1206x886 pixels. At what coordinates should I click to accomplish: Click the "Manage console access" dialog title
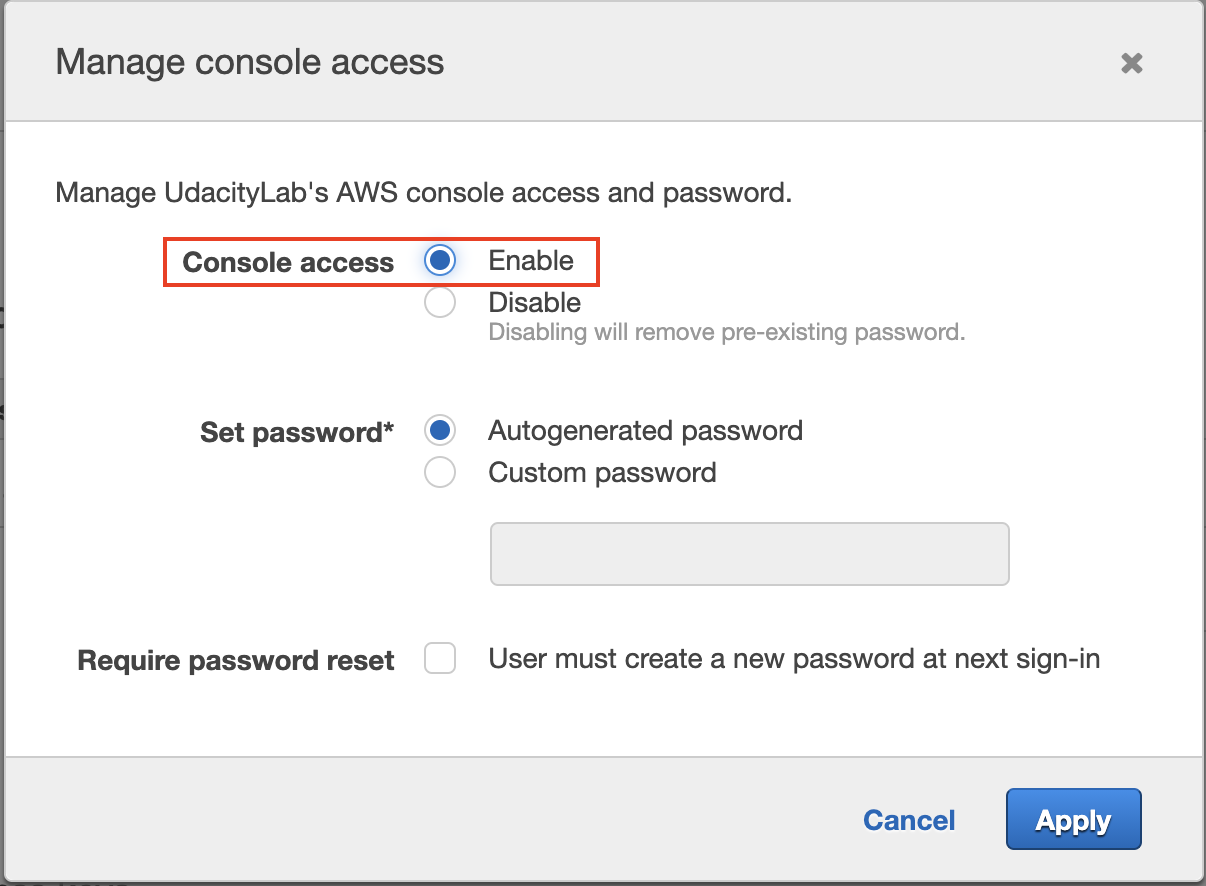click(250, 62)
